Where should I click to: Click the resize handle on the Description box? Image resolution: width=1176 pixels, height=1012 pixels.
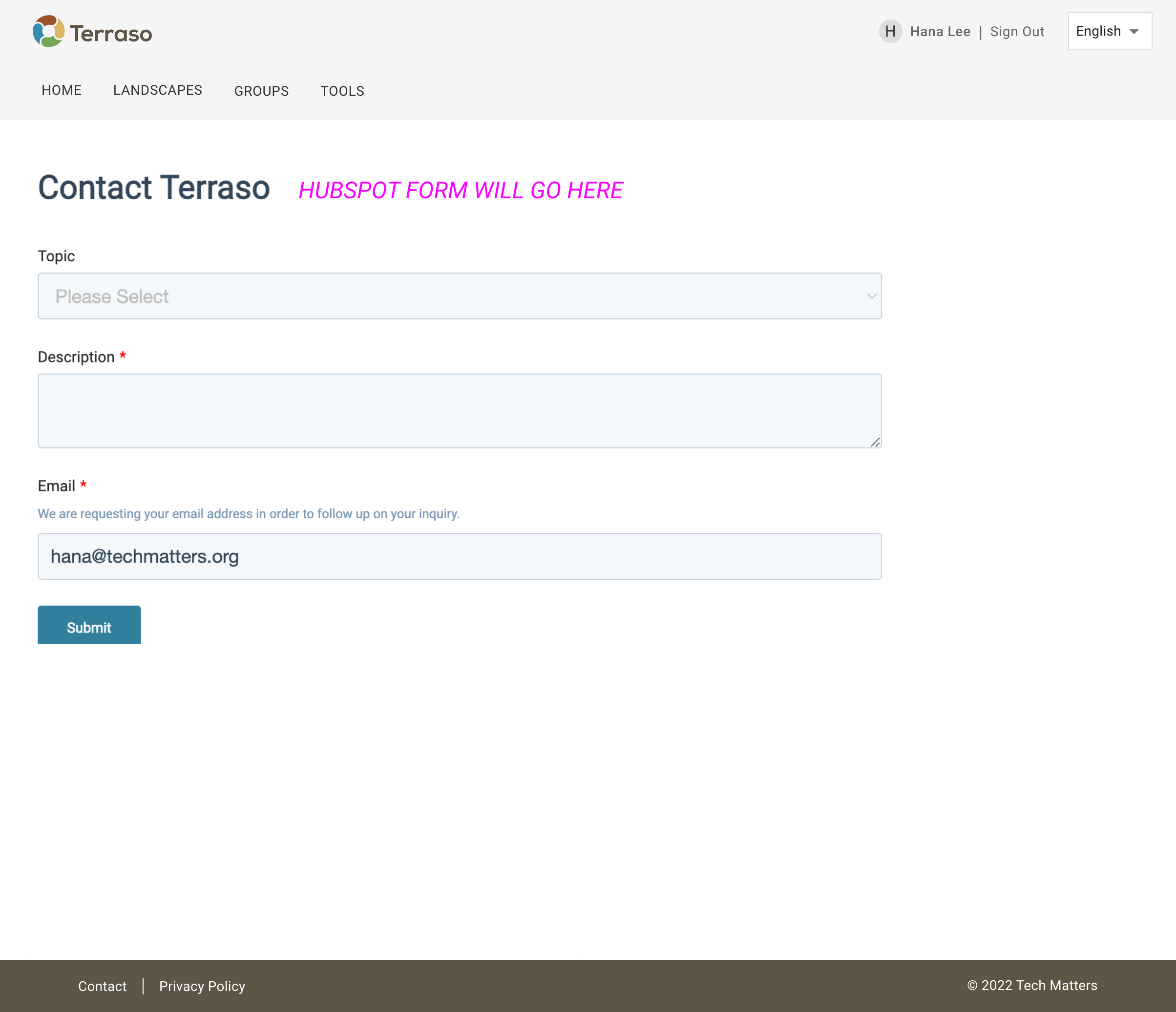[x=875, y=442]
